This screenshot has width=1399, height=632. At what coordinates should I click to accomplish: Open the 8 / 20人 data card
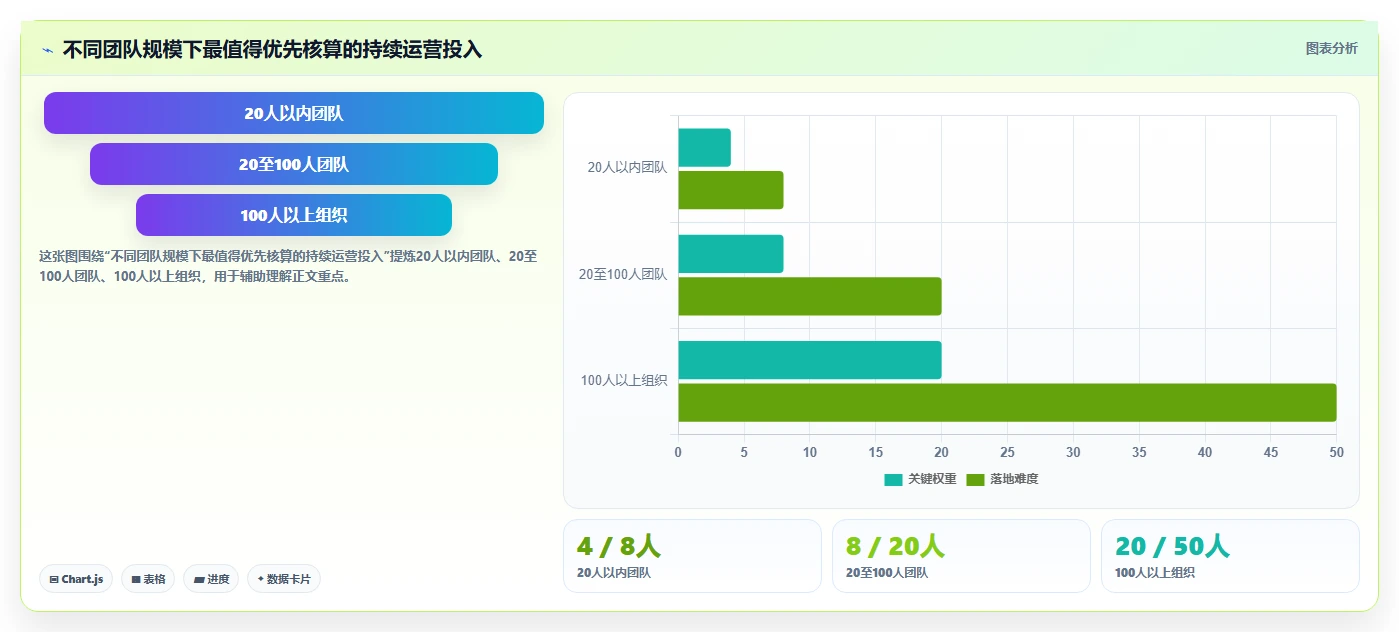click(961, 556)
